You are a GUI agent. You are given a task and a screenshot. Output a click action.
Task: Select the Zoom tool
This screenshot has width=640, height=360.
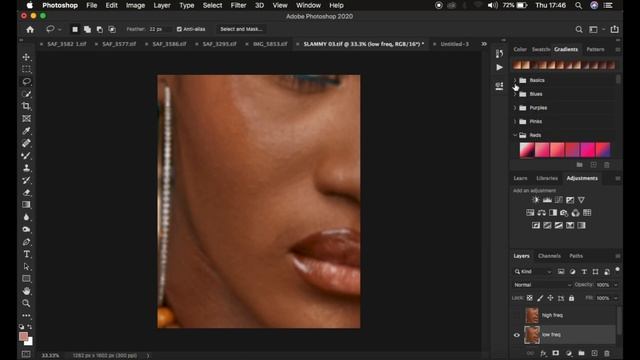click(x=27, y=303)
